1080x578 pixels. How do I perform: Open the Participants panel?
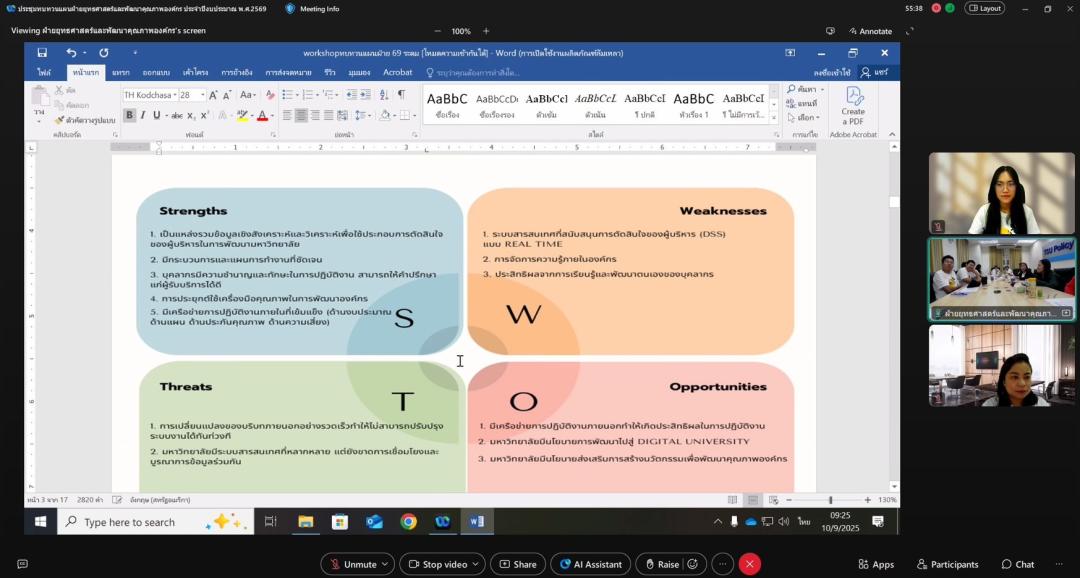[947, 564]
